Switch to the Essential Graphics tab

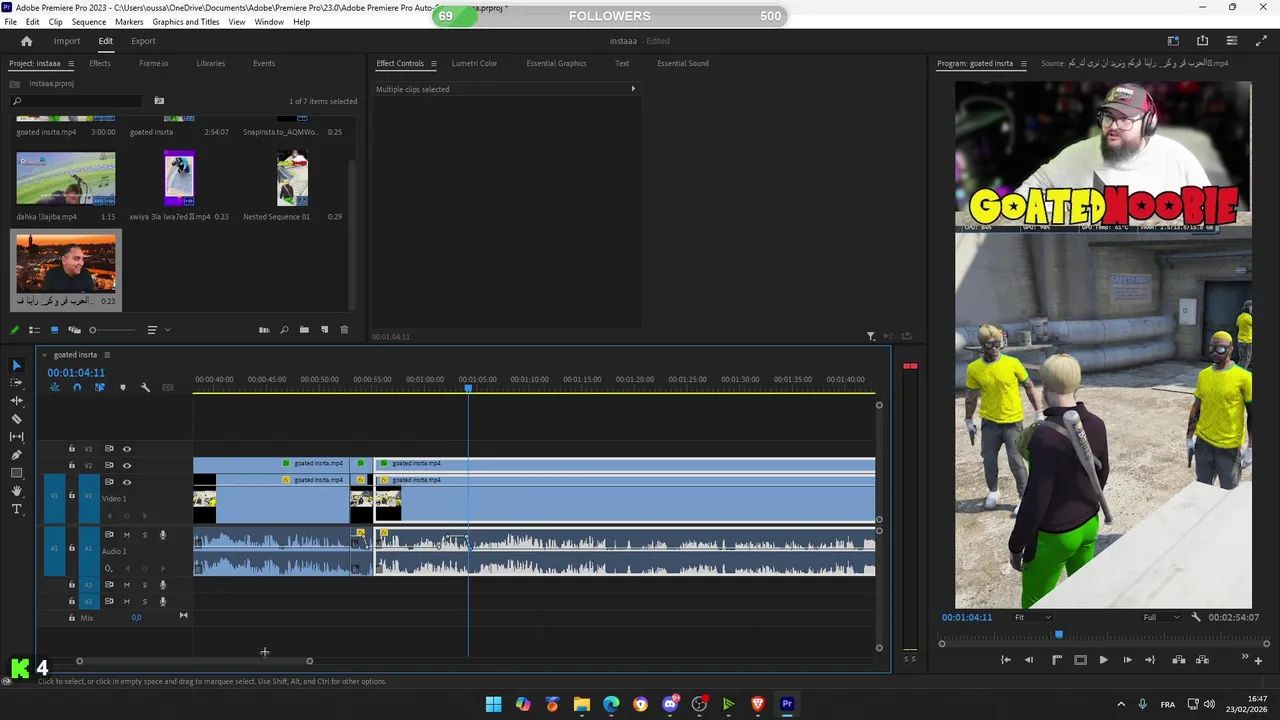pos(556,63)
